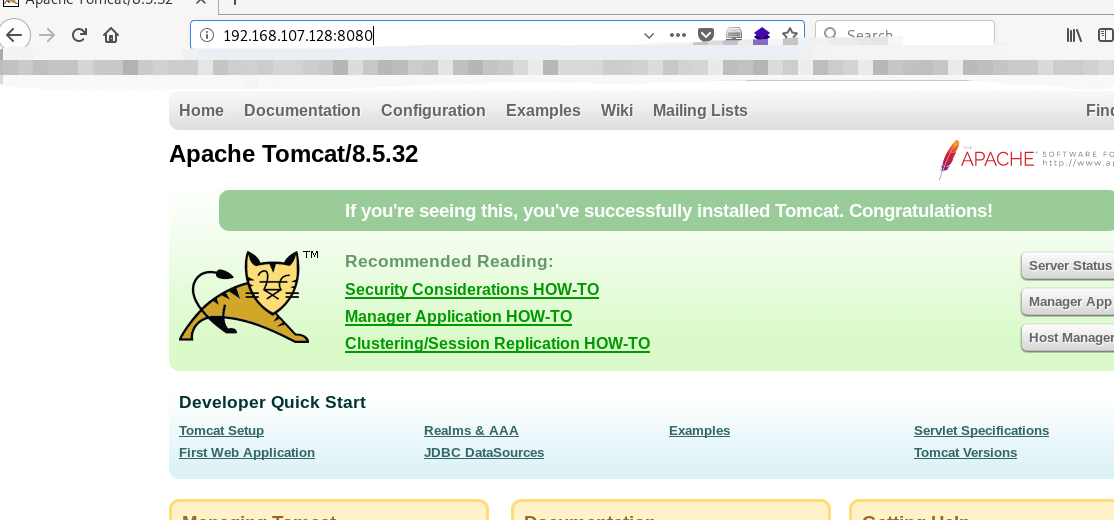
Task: Open the page actions three-dots menu
Action: [x=678, y=35]
